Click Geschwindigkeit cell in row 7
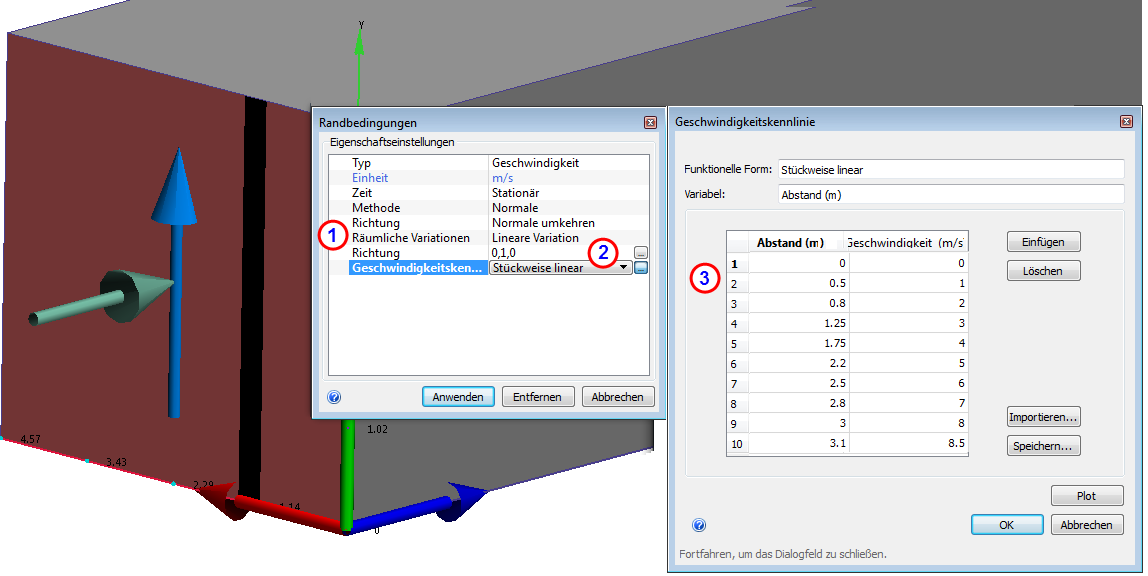Screen dimensions: 1148x576 tap(909, 384)
